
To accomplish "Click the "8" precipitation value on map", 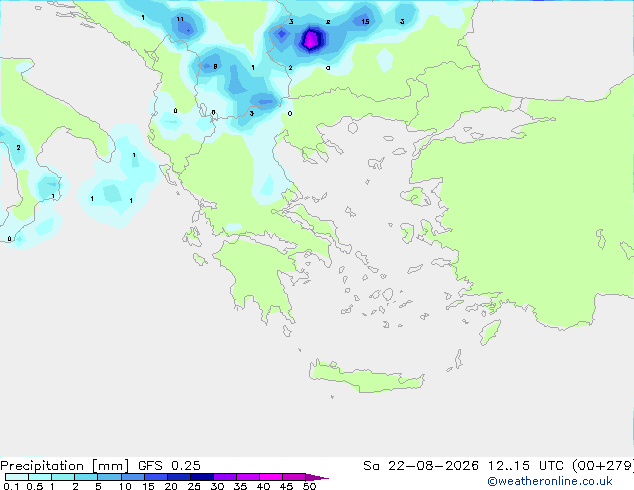I will click(x=215, y=66).
